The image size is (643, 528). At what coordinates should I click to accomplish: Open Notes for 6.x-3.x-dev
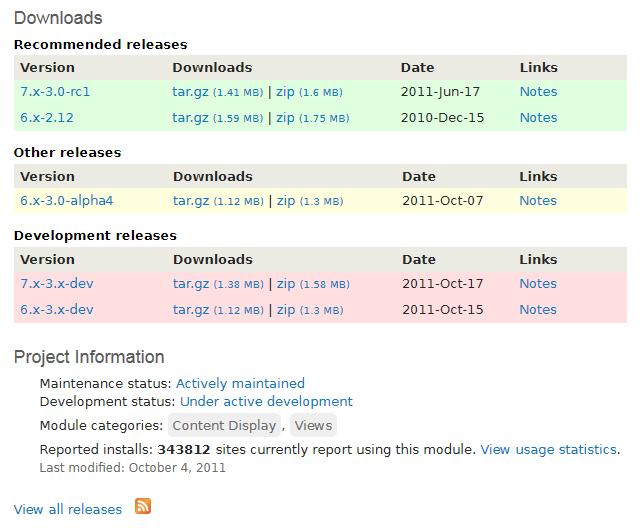pos(538,310)
